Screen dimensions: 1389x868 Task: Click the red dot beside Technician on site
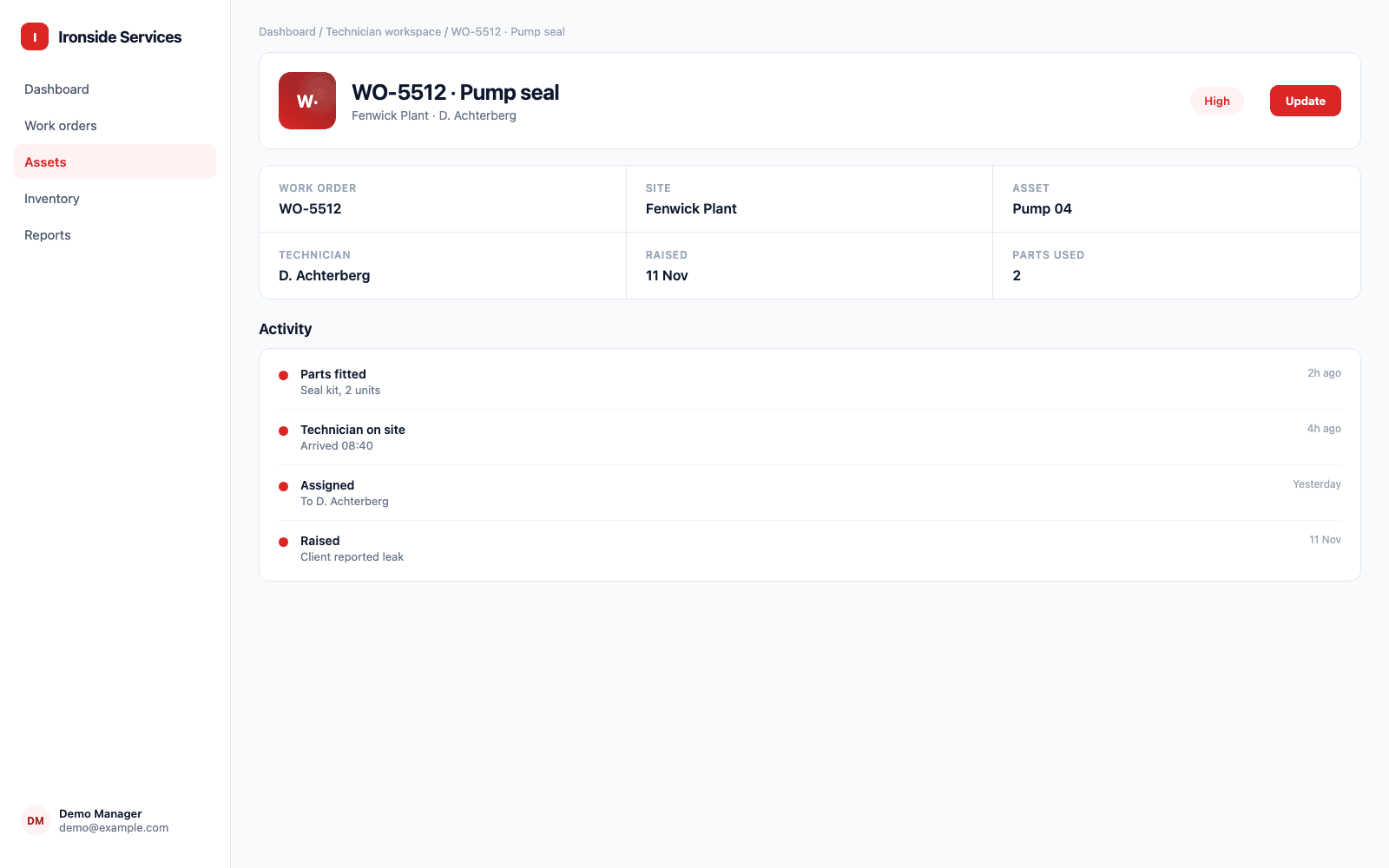coord(283,431)
